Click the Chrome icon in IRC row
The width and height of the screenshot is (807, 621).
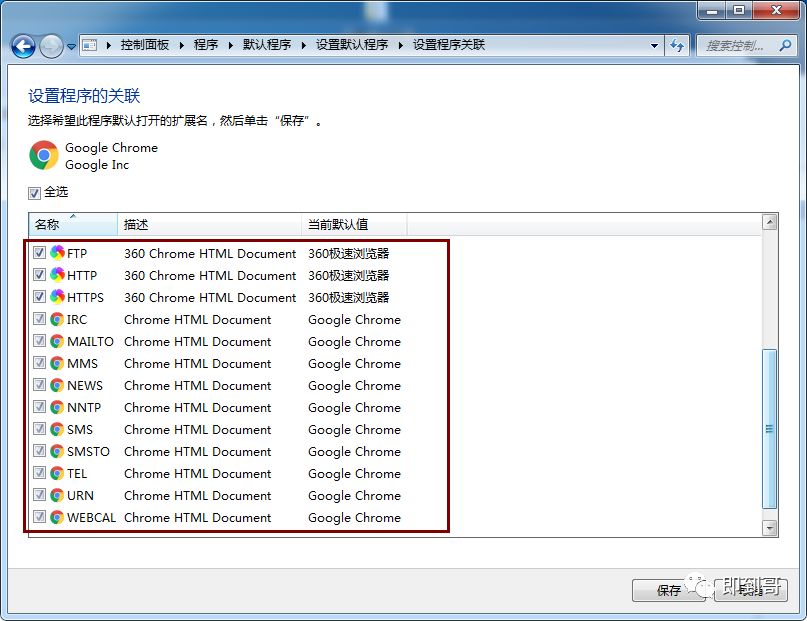point(57,320)
